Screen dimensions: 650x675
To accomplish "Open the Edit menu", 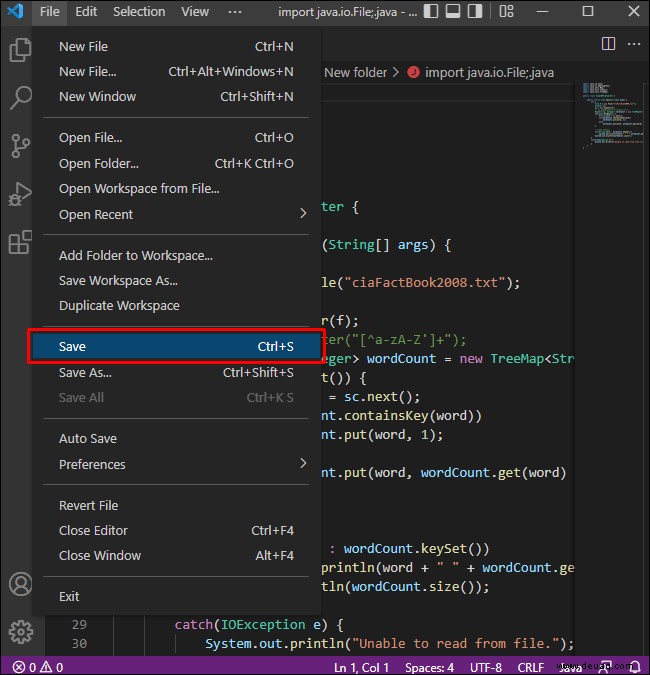I will pyautogui.click(x=86, y=11).
